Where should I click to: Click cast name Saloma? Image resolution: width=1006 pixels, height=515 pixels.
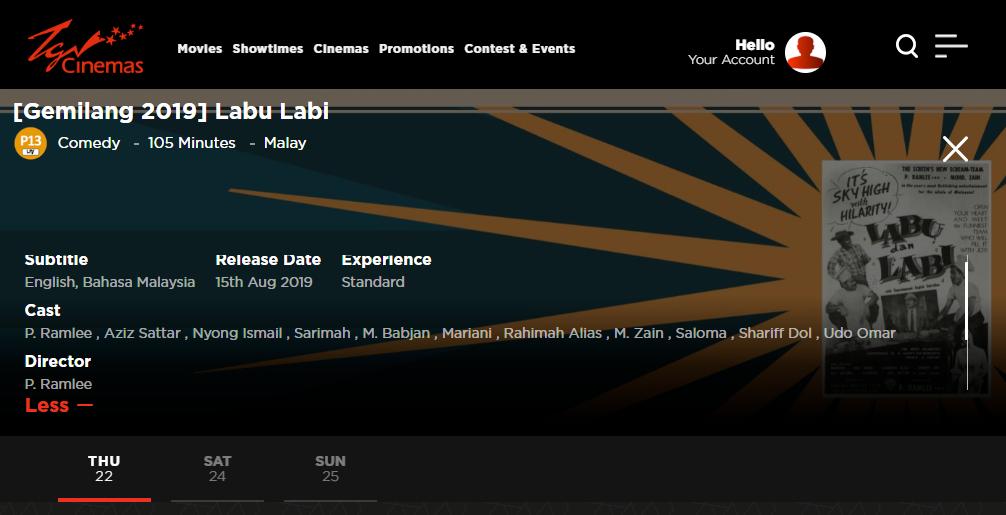click(x=701, y=333)
